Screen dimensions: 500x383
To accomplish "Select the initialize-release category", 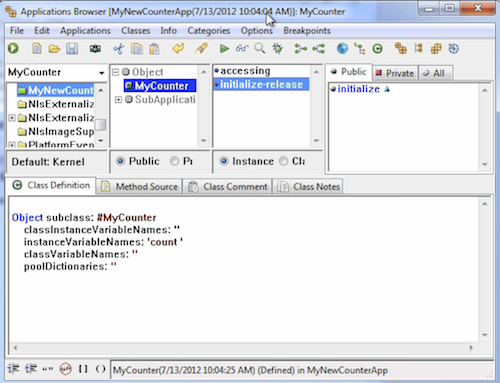I will pyautogui.click(x=261, y=84).
